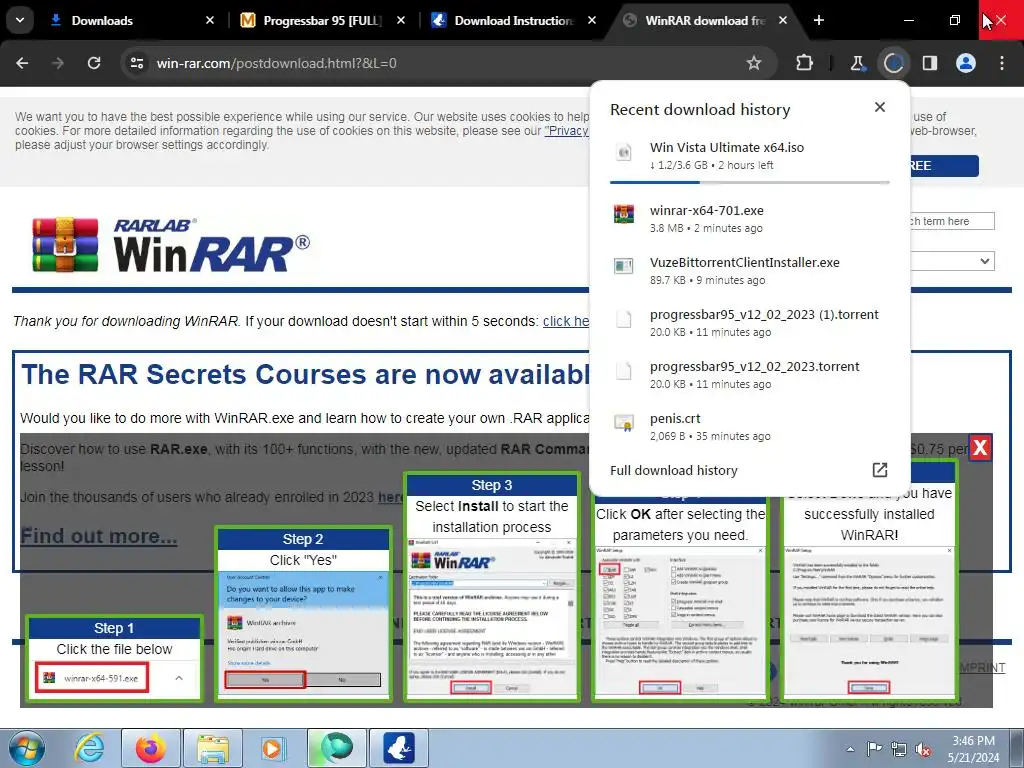
Task: Open Windows Explorer from taskbar
Action: pyautogui.click(x=213, y=748)
